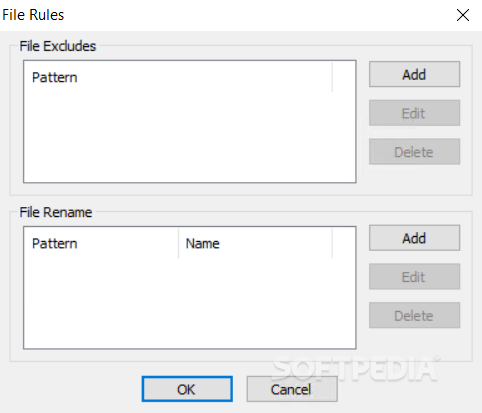Click Delete in the File Rename group

click(x=414, y=315)
